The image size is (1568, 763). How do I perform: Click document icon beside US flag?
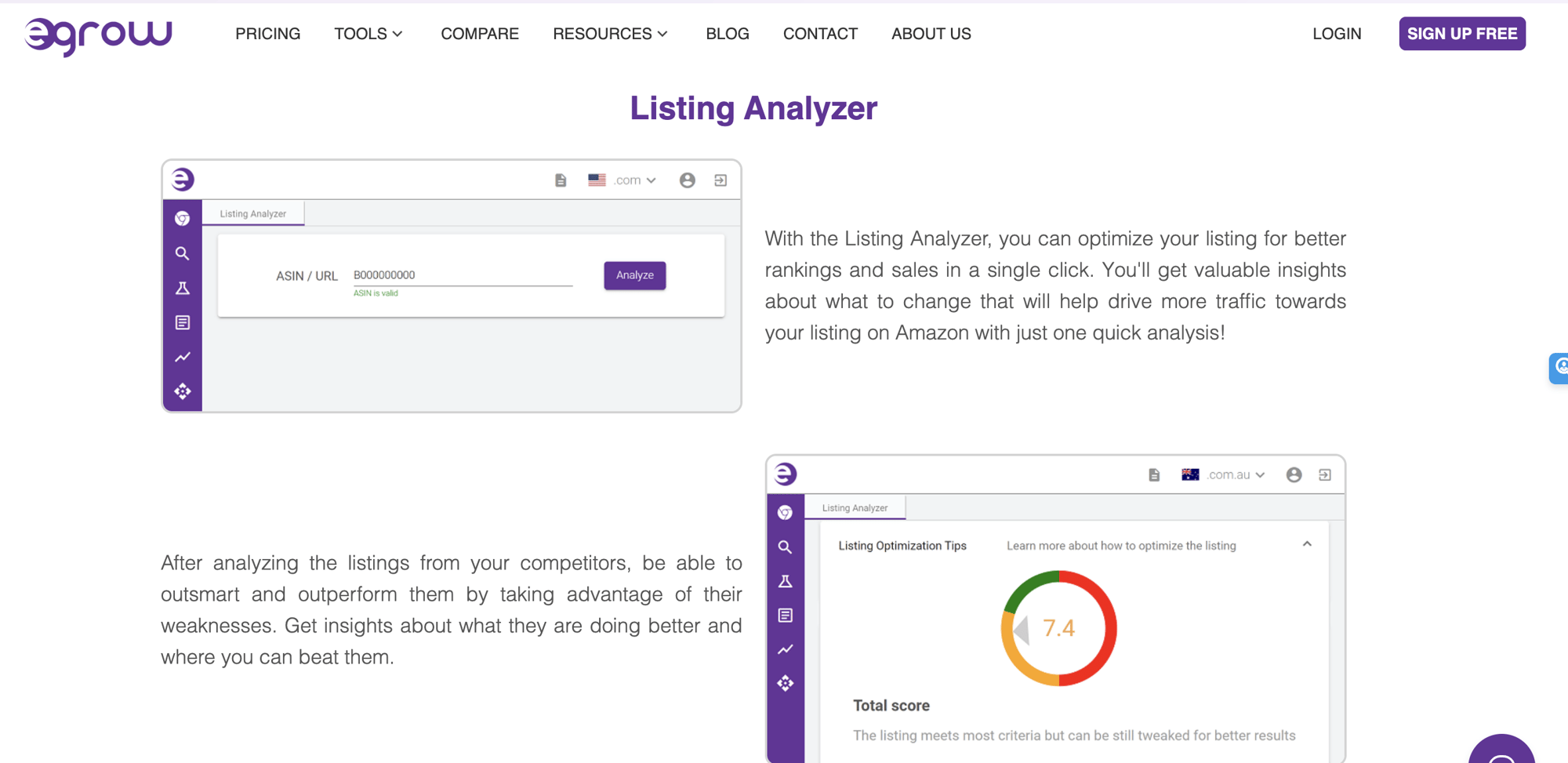pyautogui.click(x=561, y=180)
